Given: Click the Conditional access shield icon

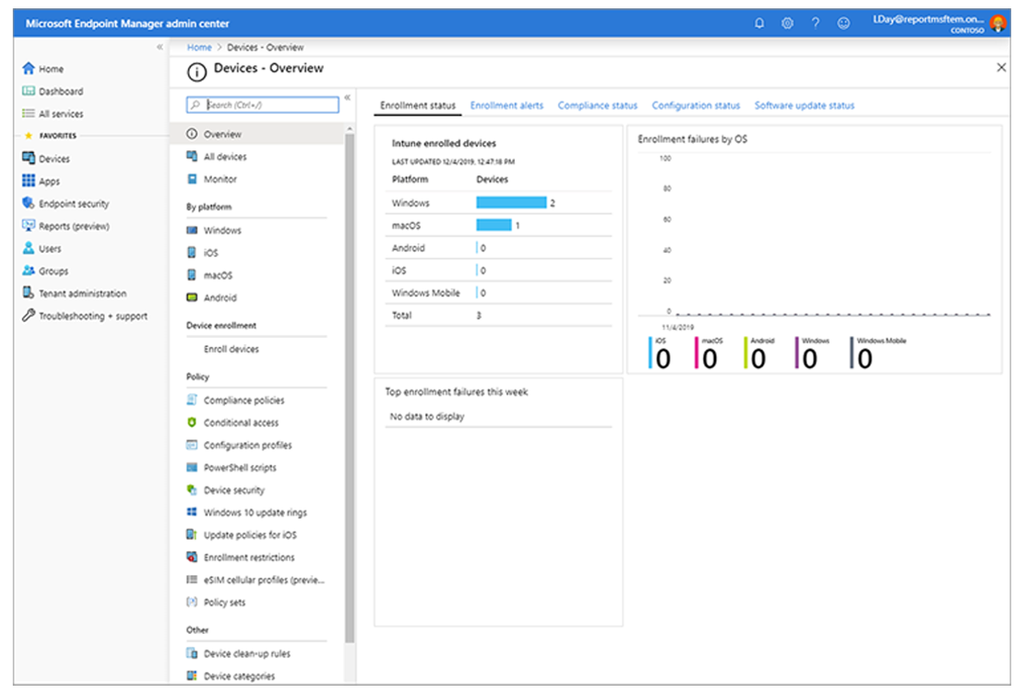Looking at the screenshot, I should 192,422.
